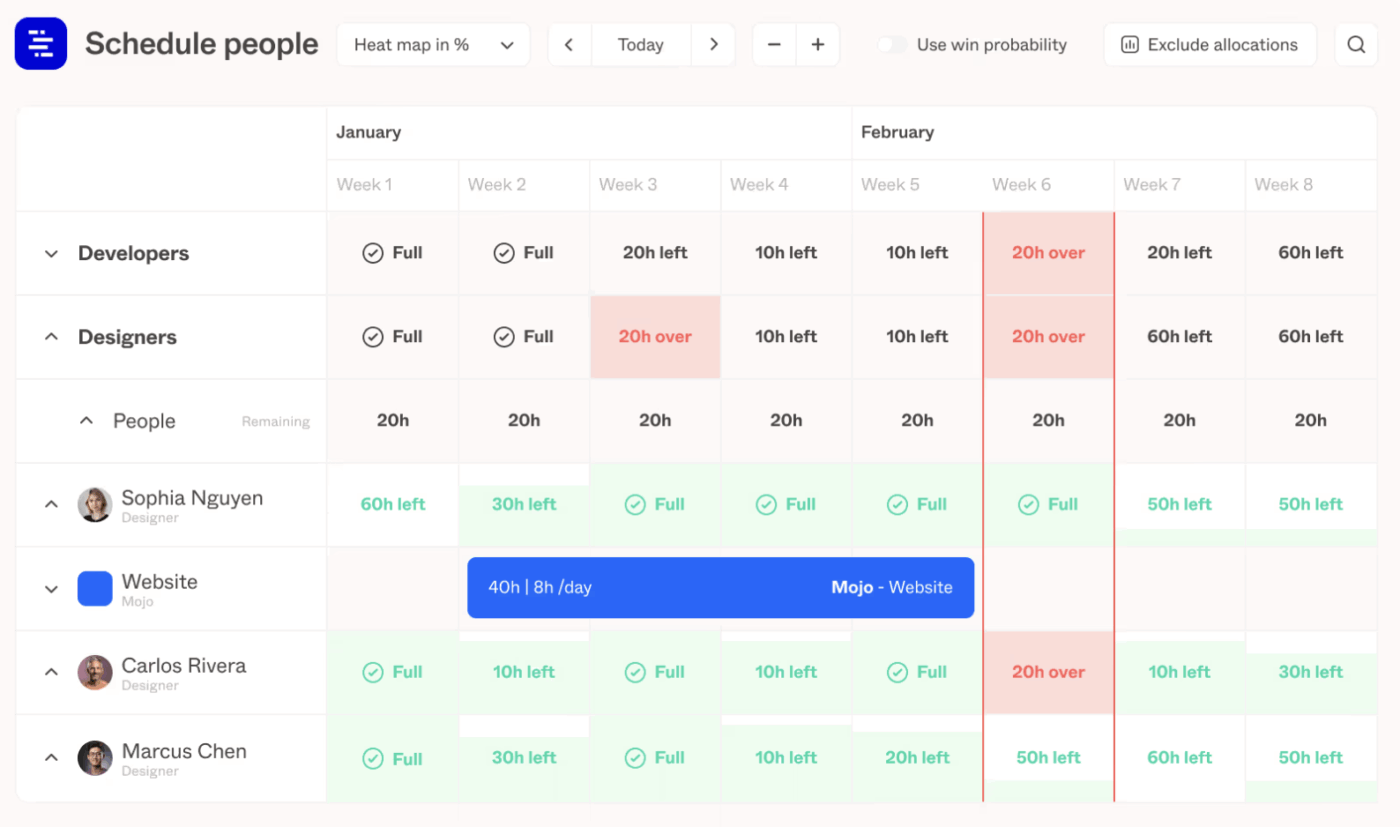1400x827 pixels.
Task: Collapse the People section chevron
Action: click(87, 421)
